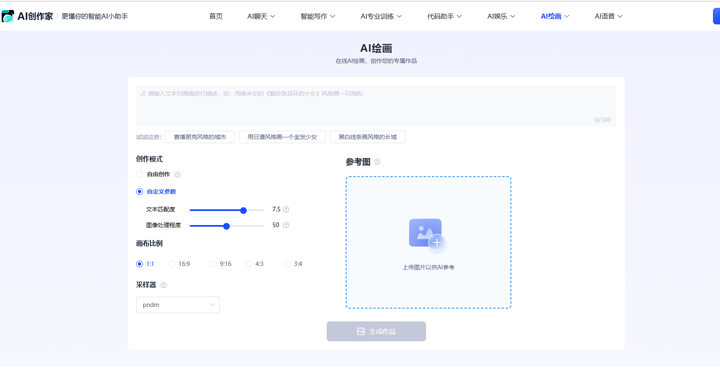The width and height of the screenshot is (720, 381).
Task: Show the 文本匹配度 help tooltip icon
Action: click(x=286, y=209)
